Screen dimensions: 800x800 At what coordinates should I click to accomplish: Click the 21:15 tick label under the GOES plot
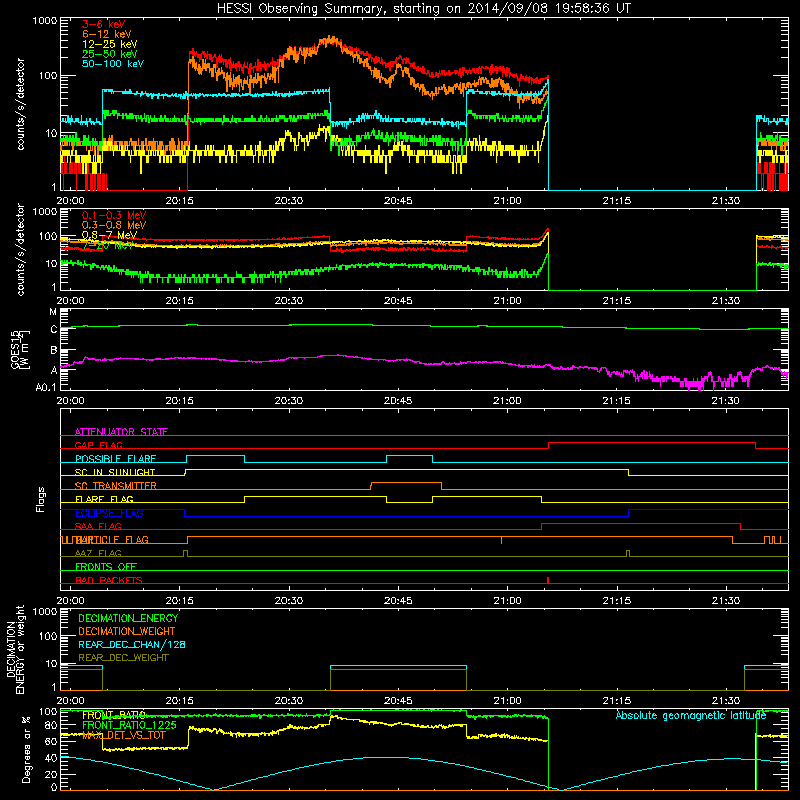pos(616,401)
